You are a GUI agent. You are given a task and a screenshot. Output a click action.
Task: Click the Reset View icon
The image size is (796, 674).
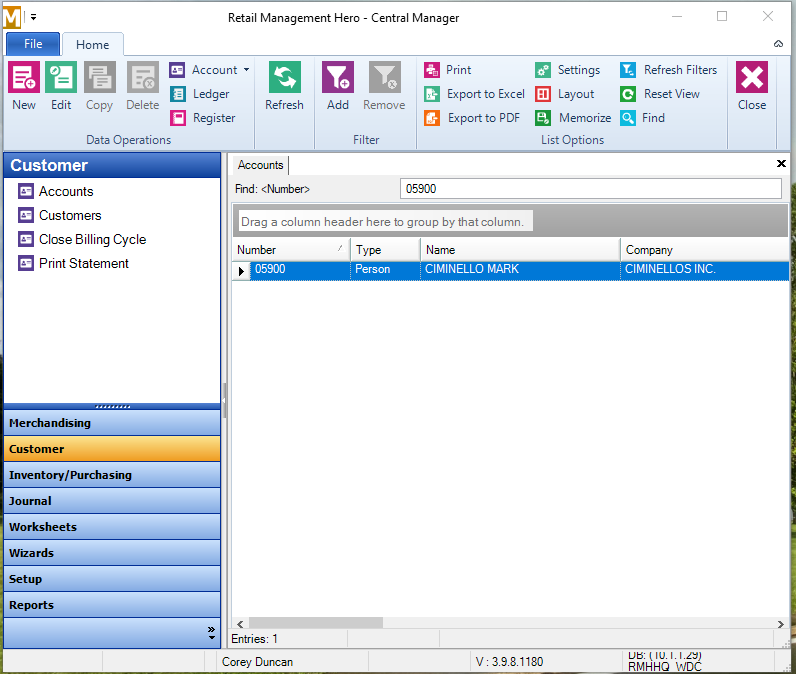[628, 94]
